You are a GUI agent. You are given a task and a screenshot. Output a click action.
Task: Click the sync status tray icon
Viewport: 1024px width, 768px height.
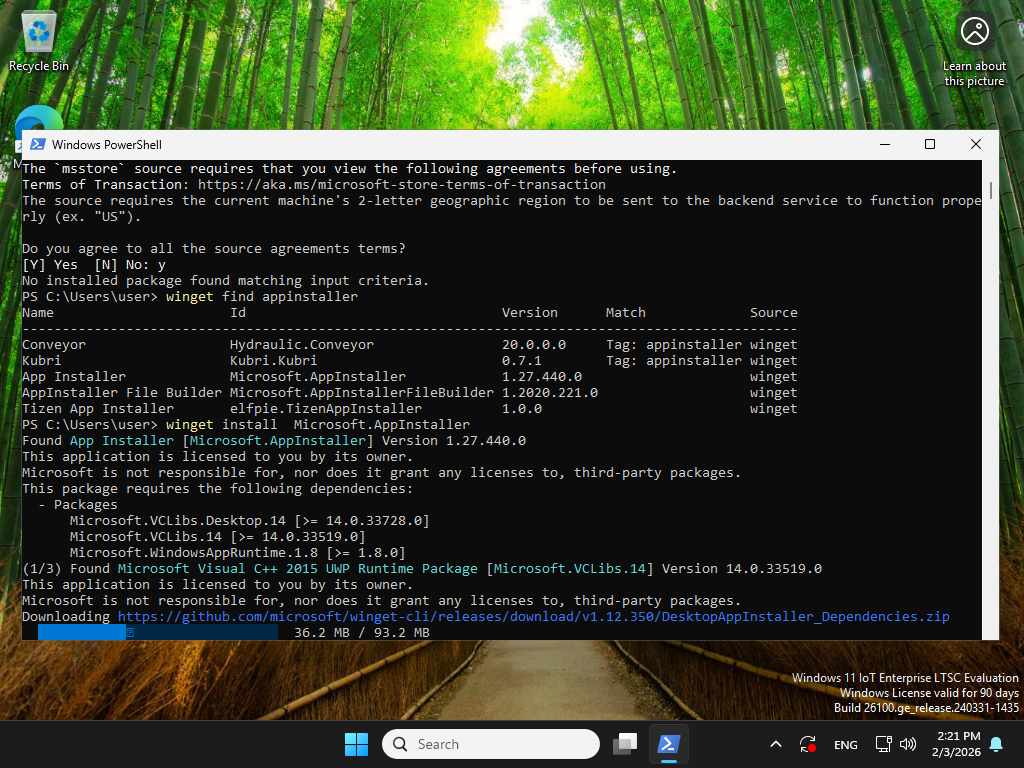pos(808,744)
